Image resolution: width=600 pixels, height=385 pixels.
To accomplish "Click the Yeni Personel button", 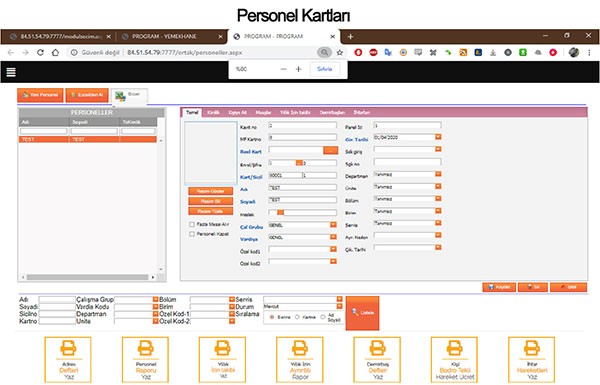I will (x=40, y=95).
